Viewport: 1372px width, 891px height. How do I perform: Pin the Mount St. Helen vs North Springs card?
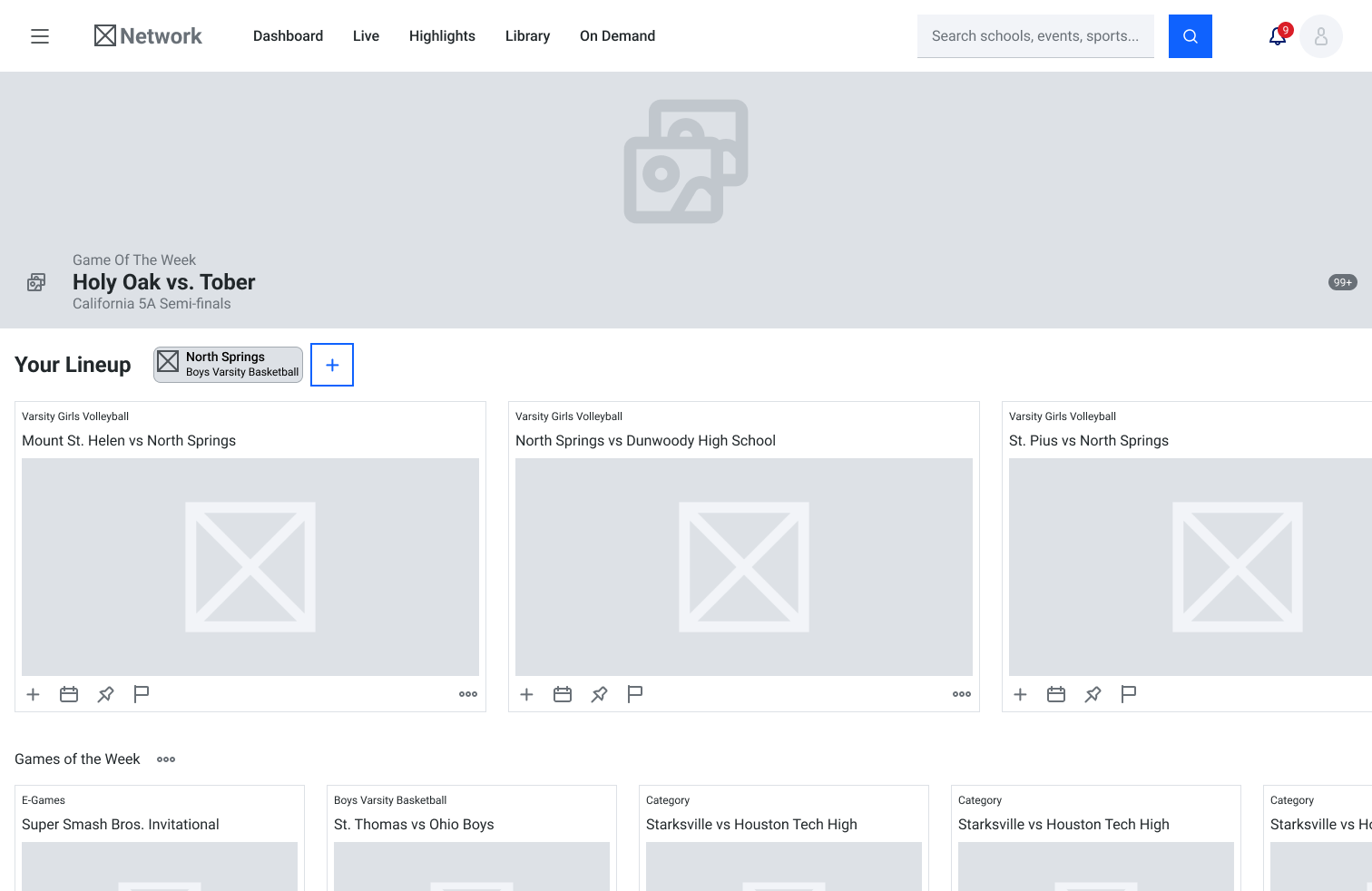[105, 694]
